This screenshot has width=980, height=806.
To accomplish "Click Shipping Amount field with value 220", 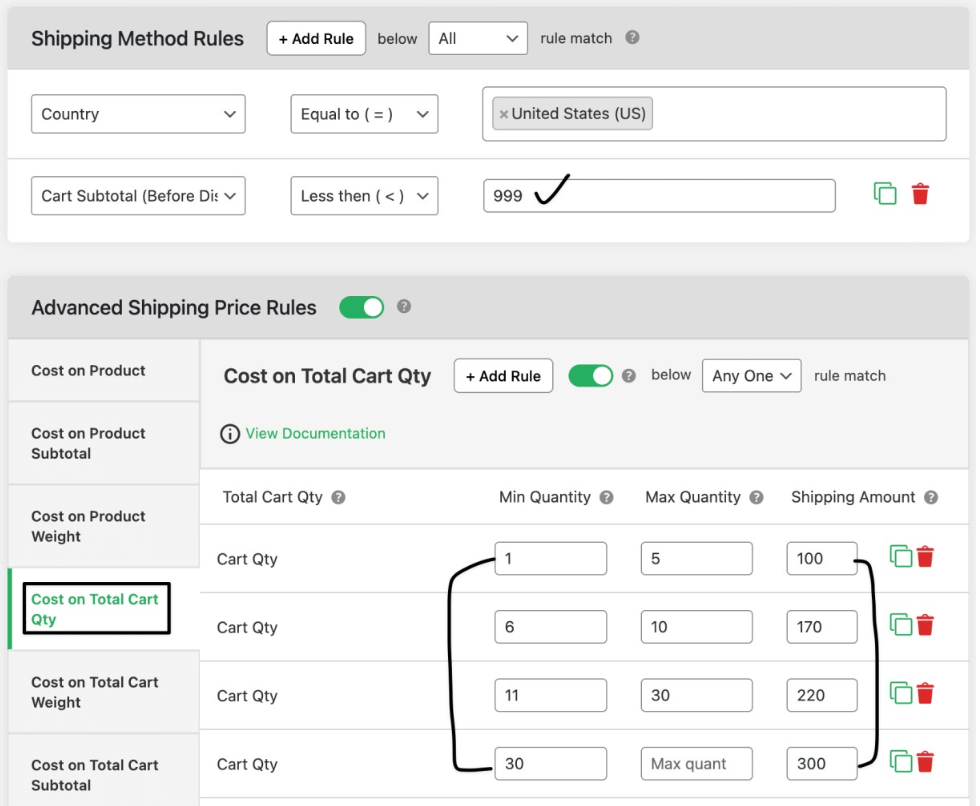I will [821, 695].
